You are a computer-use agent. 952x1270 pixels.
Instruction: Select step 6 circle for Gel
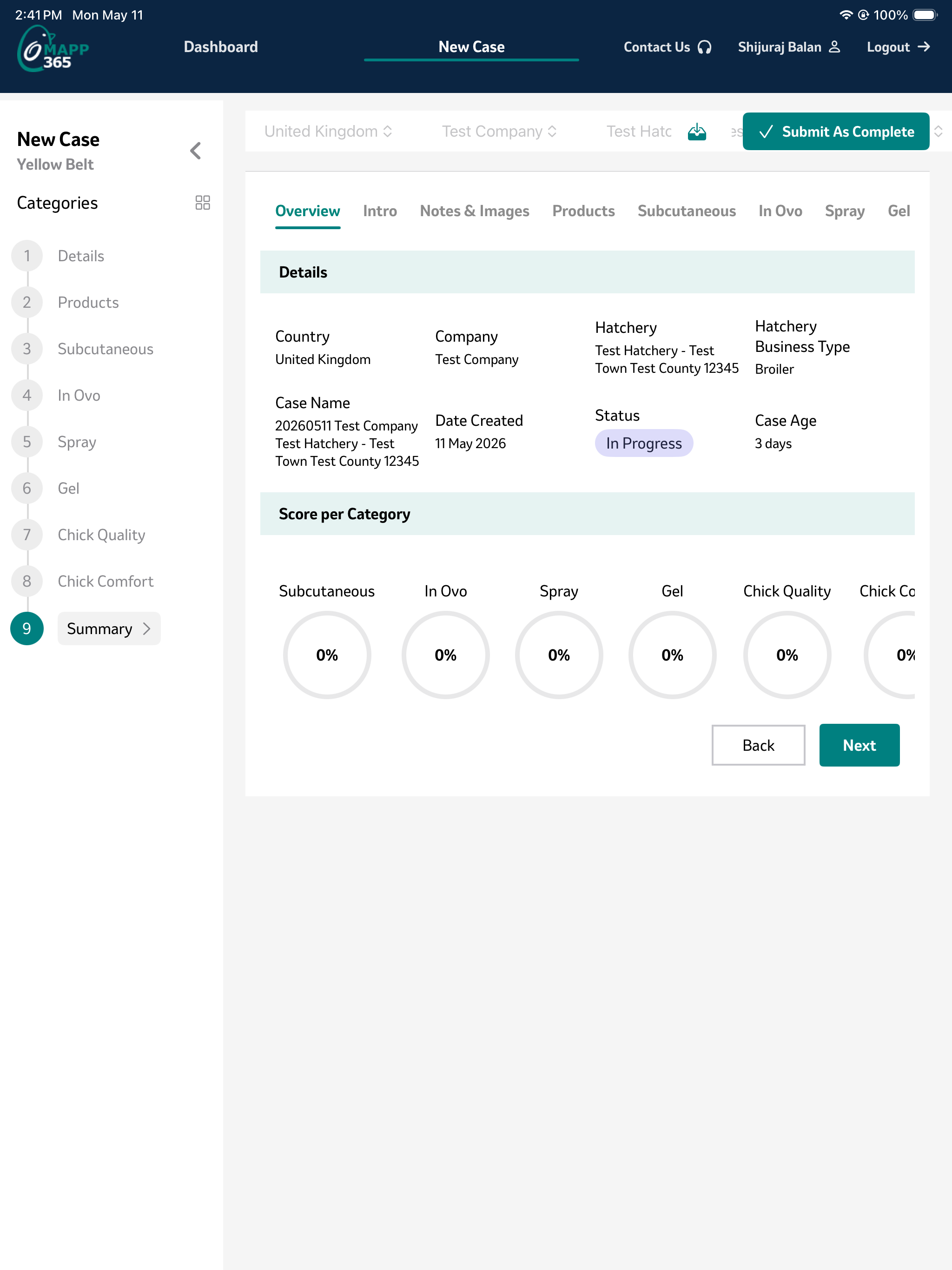click(x=27, y=488)
